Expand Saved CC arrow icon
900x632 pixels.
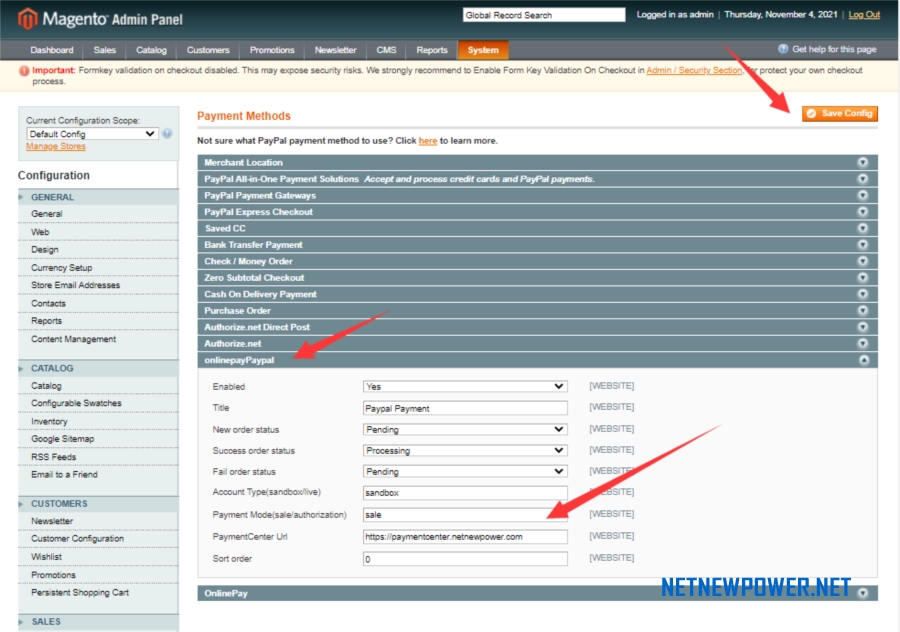click(x=863, y=228)
